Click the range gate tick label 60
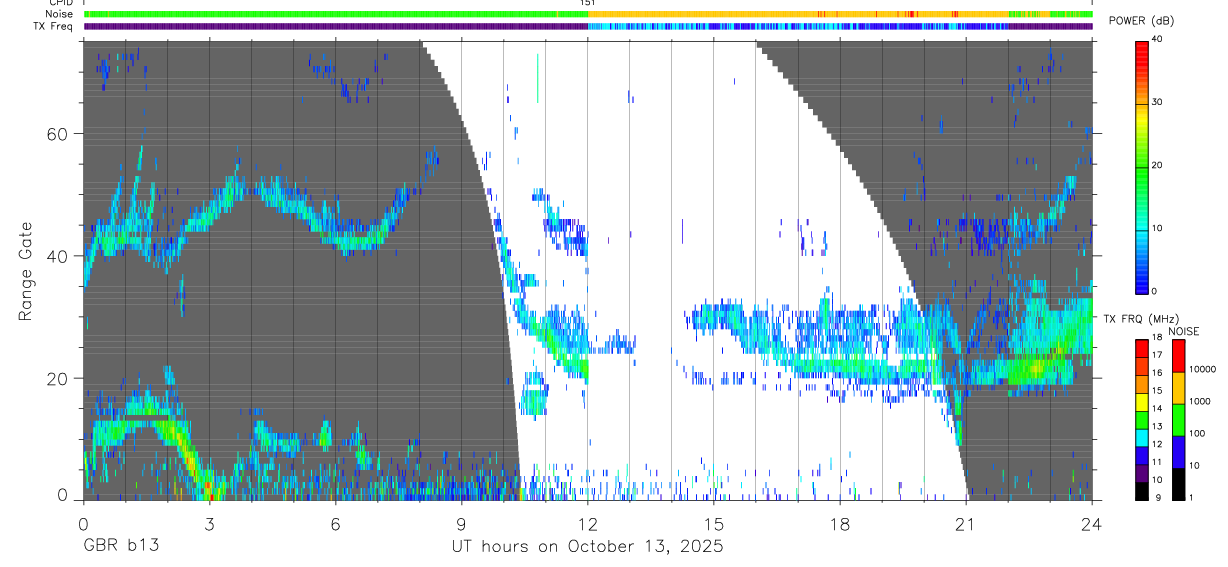 pos(59,134)
